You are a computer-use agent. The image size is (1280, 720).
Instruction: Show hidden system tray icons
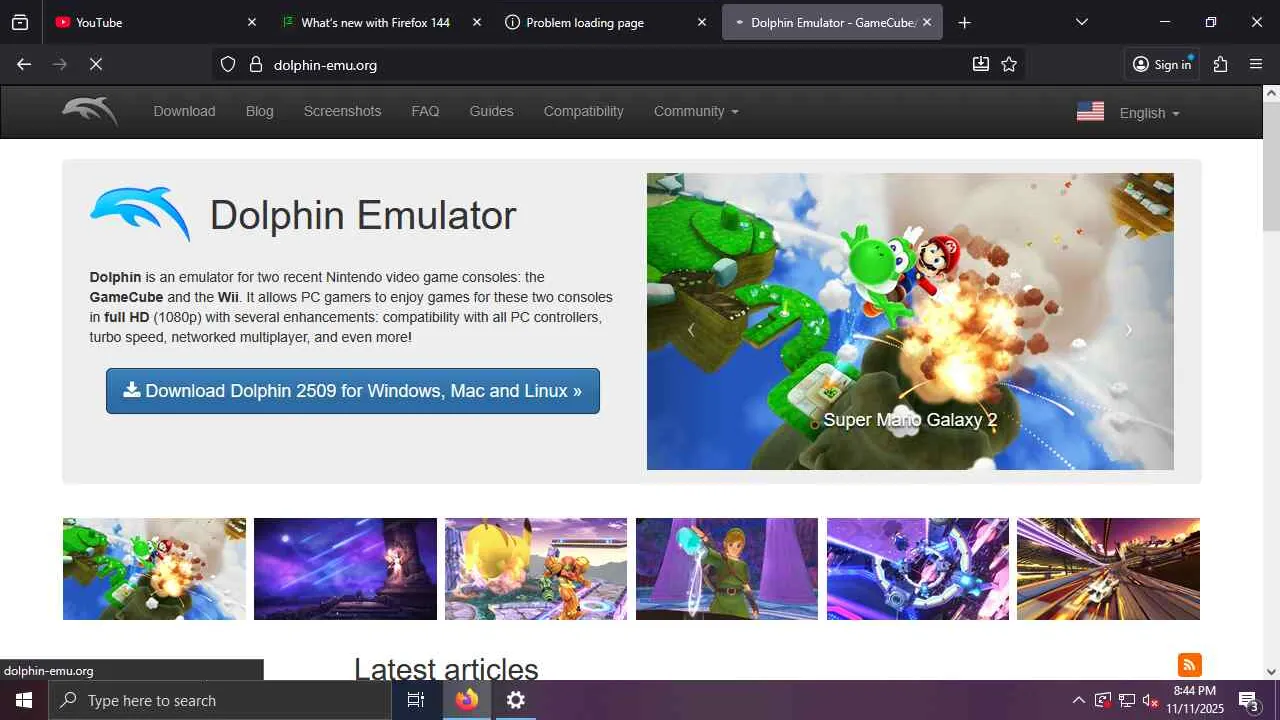tap(1078, 700)
